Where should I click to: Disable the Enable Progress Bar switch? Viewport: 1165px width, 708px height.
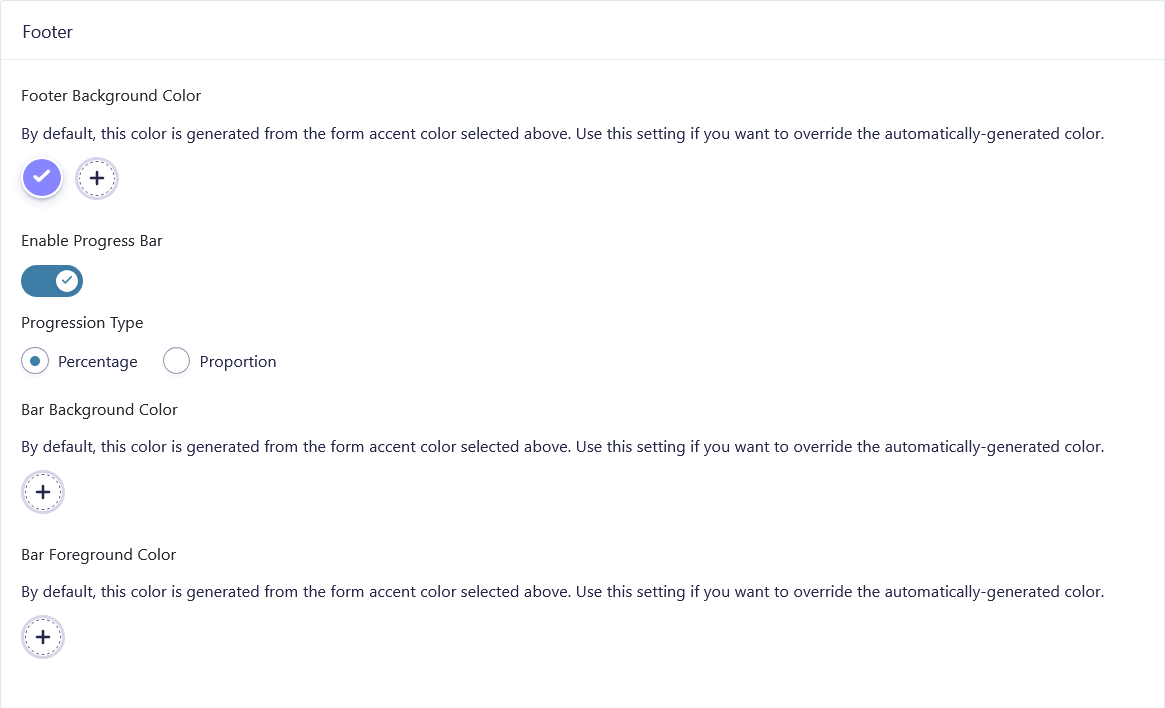(x=51, y=281)
